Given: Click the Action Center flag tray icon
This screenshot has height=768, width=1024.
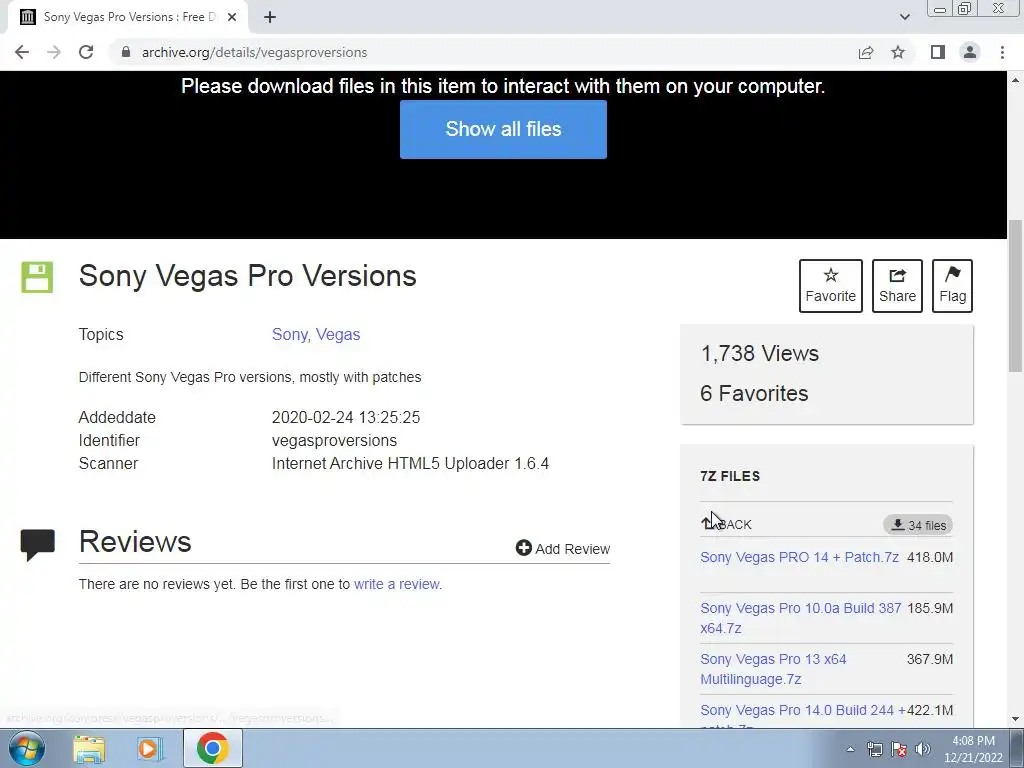Looking at the screenshot, I should pyautogui.click(x=899, y=749).
